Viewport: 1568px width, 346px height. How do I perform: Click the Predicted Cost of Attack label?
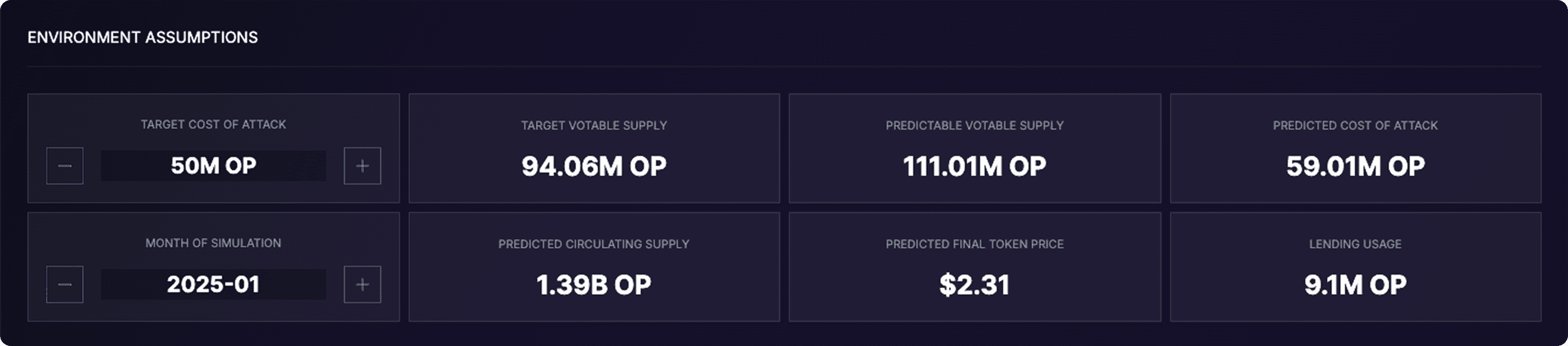[1355, 125]
